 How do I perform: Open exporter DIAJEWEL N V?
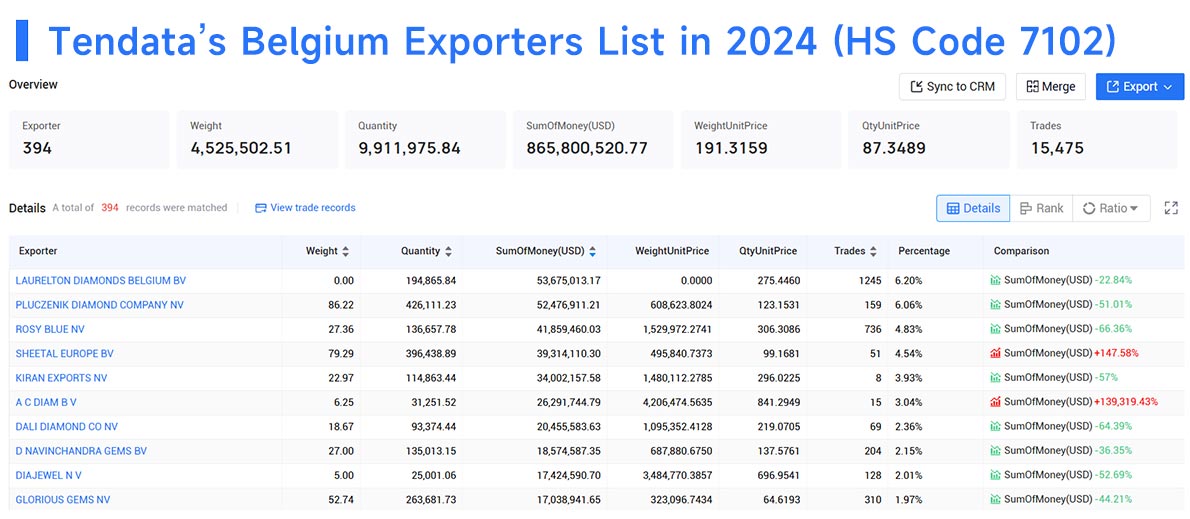point(49,475)
